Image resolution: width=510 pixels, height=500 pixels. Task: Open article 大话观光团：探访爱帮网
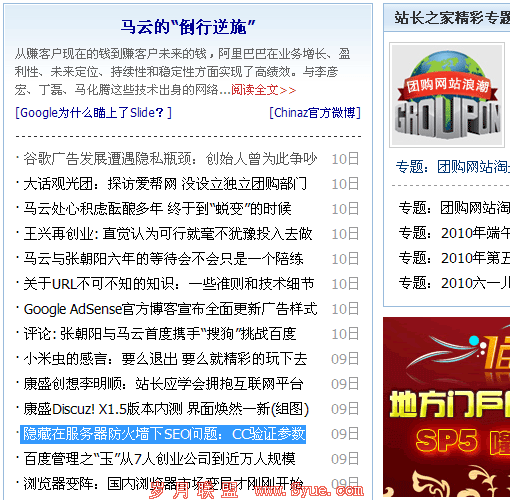click(165, 184)
